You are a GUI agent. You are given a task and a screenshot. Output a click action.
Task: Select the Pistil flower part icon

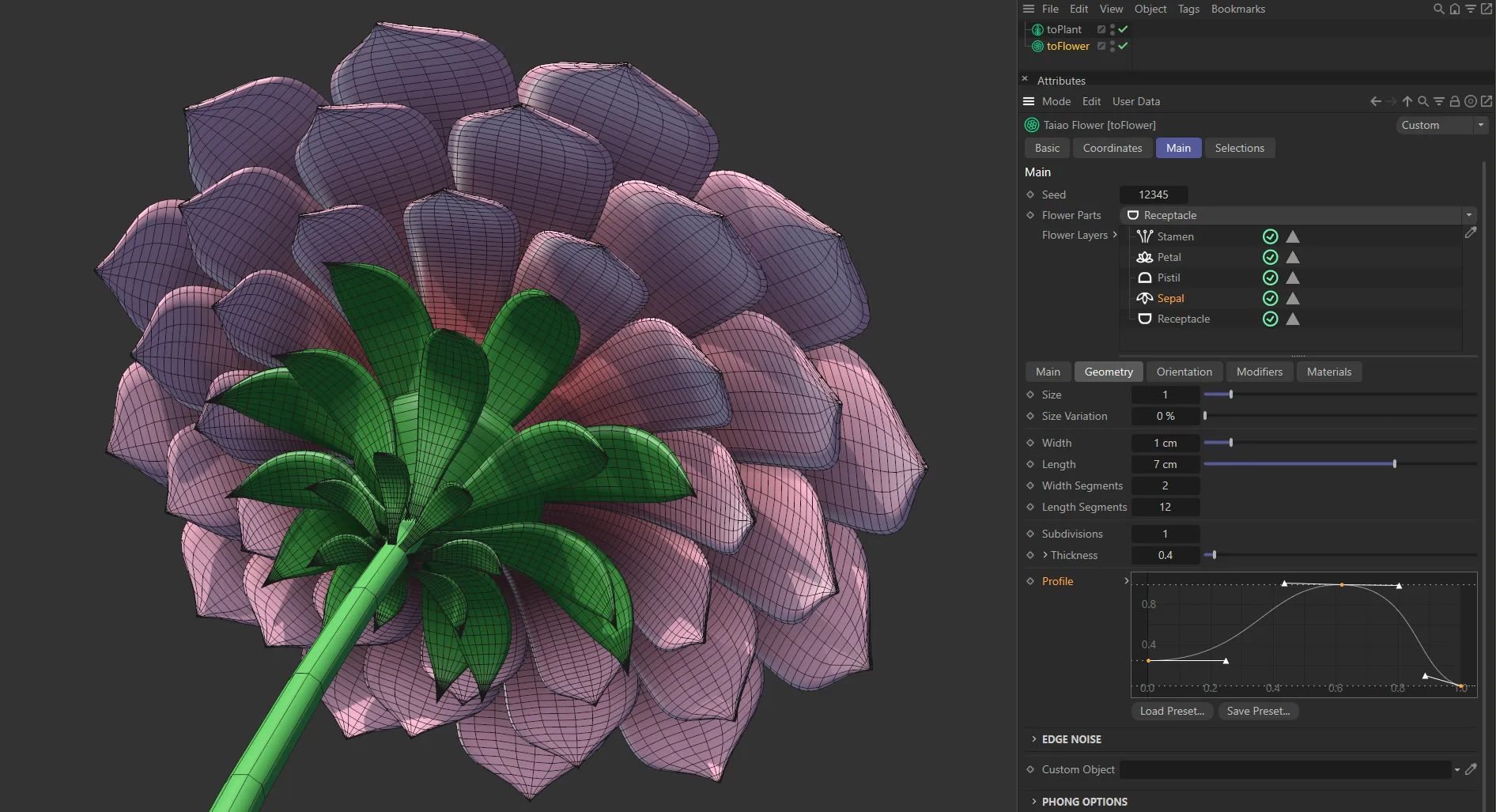click(1144, 278)
